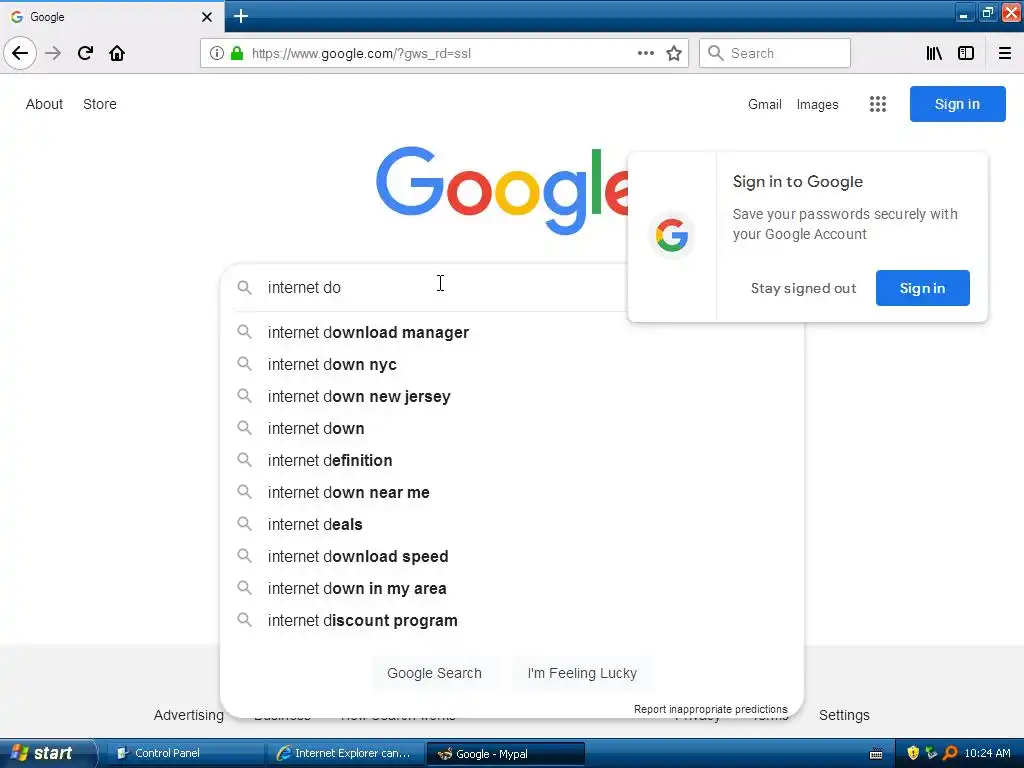Select the plain 'internet down' suggestion

click(512, 428)
